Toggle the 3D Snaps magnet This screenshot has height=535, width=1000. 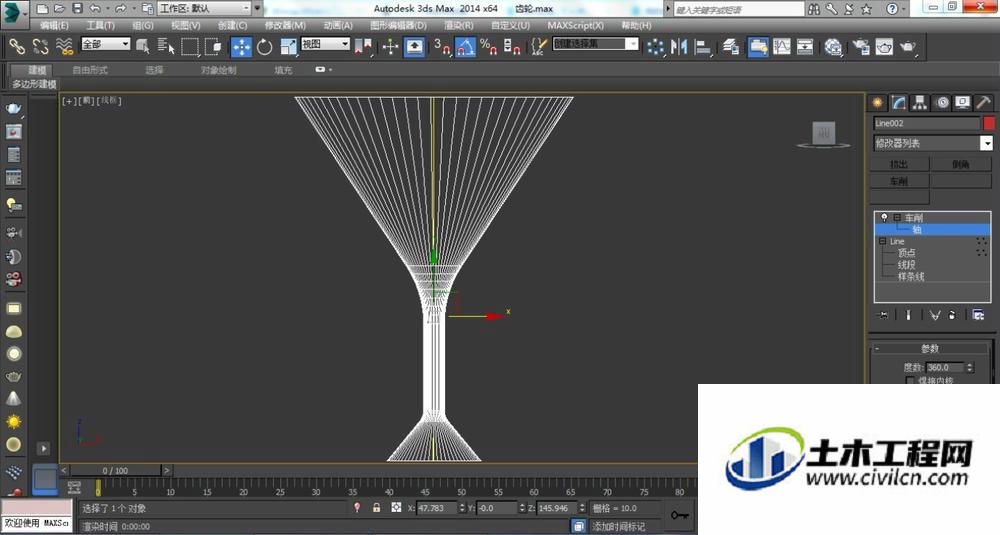442,47
